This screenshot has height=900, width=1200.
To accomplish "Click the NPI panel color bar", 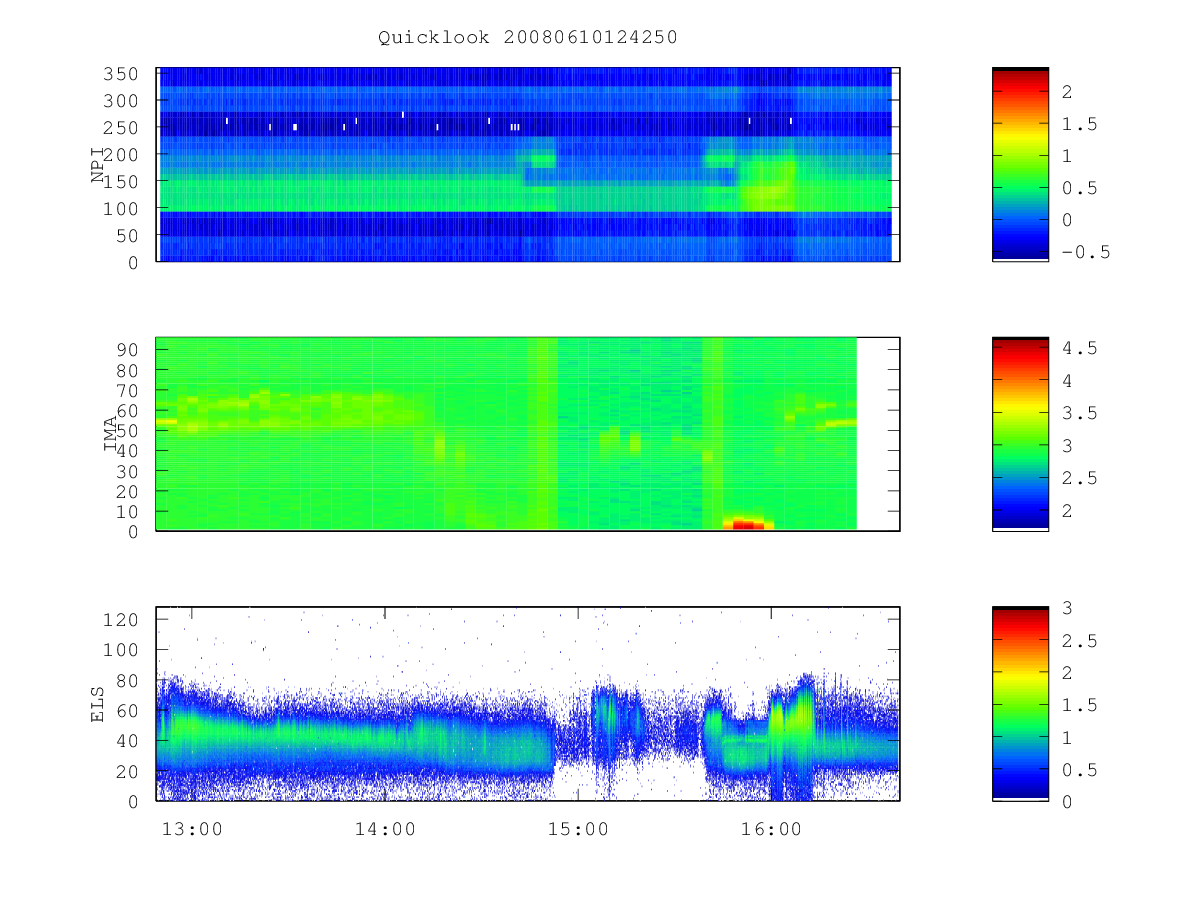I will tap(1020, 165).
